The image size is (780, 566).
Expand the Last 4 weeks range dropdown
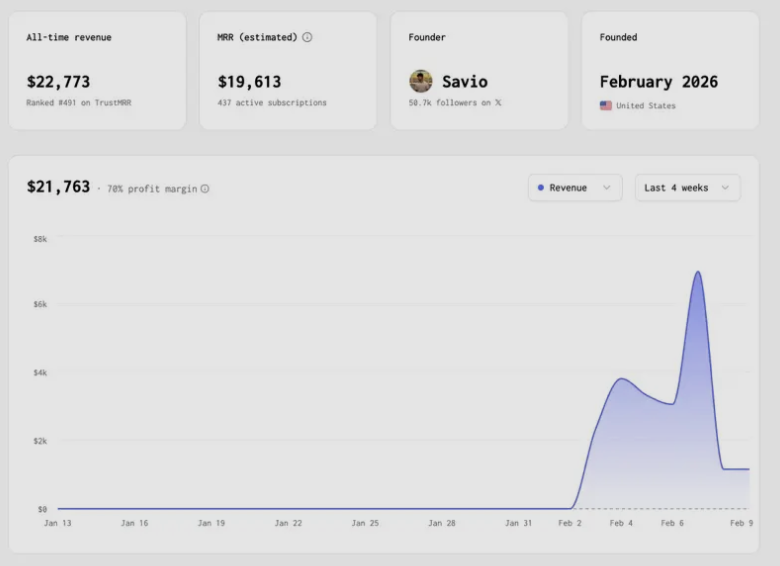point(687,188)
